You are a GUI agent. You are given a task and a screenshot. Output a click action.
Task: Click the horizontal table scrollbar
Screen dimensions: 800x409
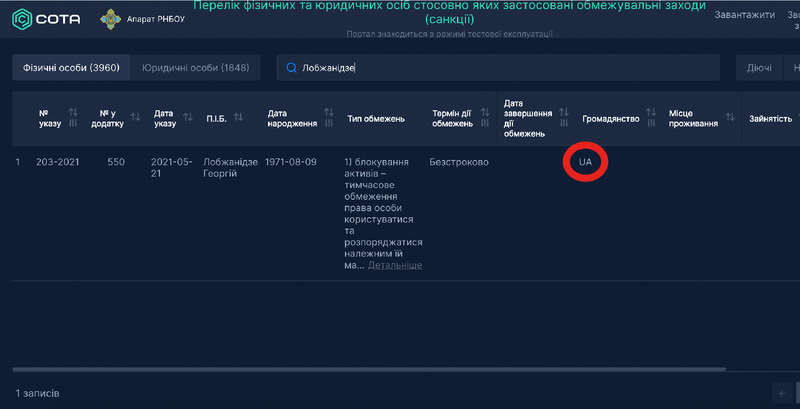[370, 370]
